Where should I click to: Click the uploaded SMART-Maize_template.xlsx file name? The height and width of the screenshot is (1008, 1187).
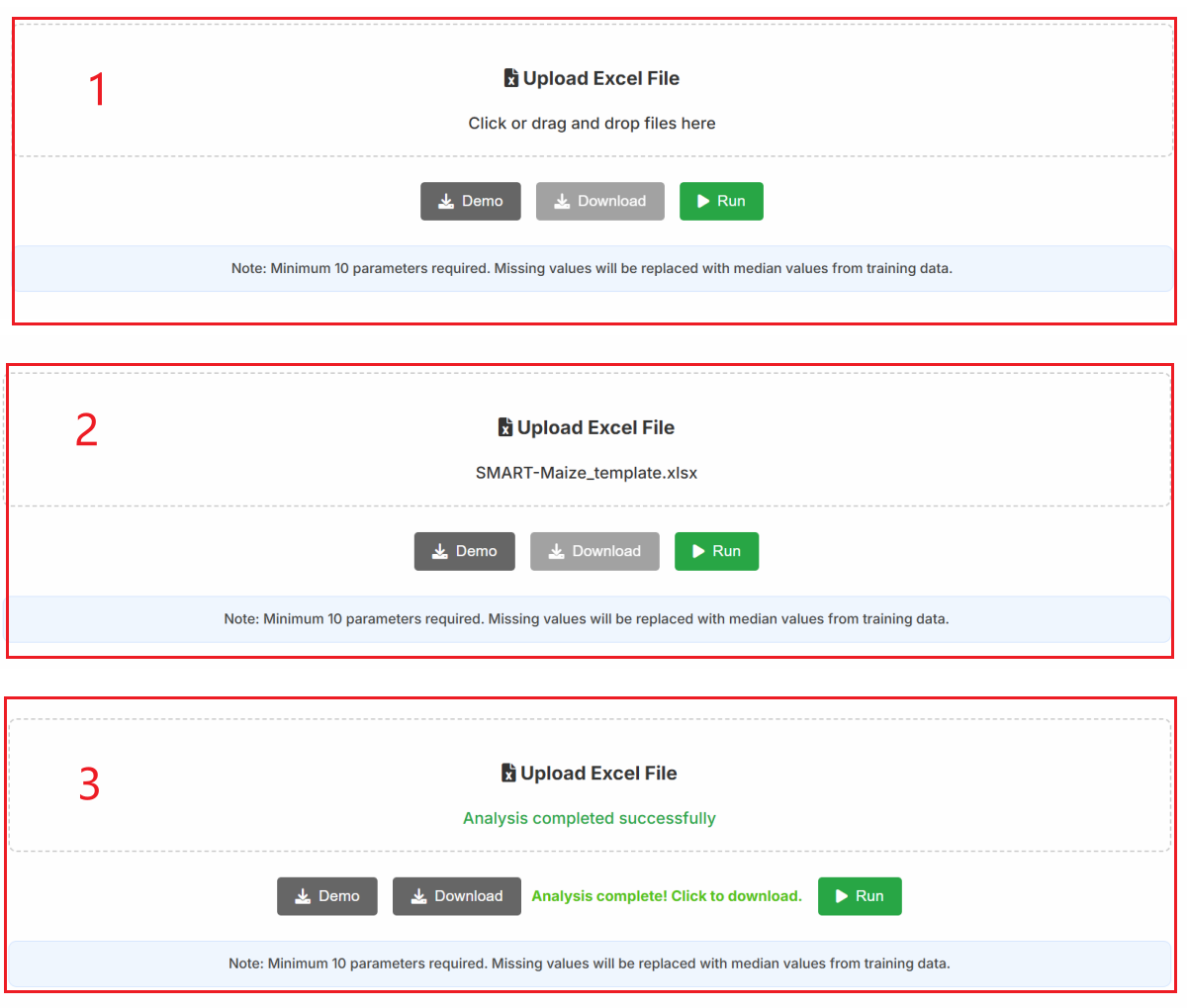586,473
